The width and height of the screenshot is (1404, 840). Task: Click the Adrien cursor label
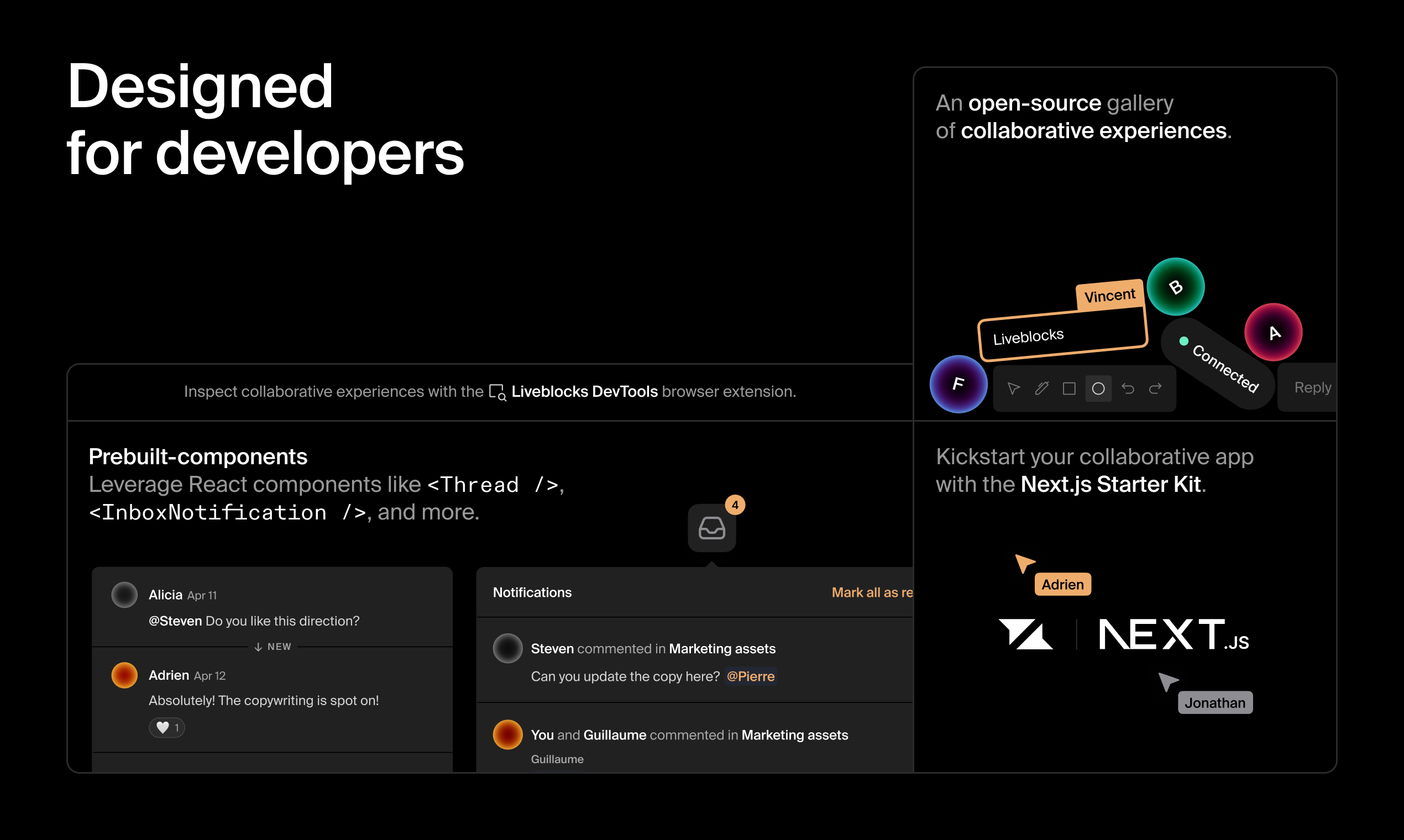(x=1062, y=584)
